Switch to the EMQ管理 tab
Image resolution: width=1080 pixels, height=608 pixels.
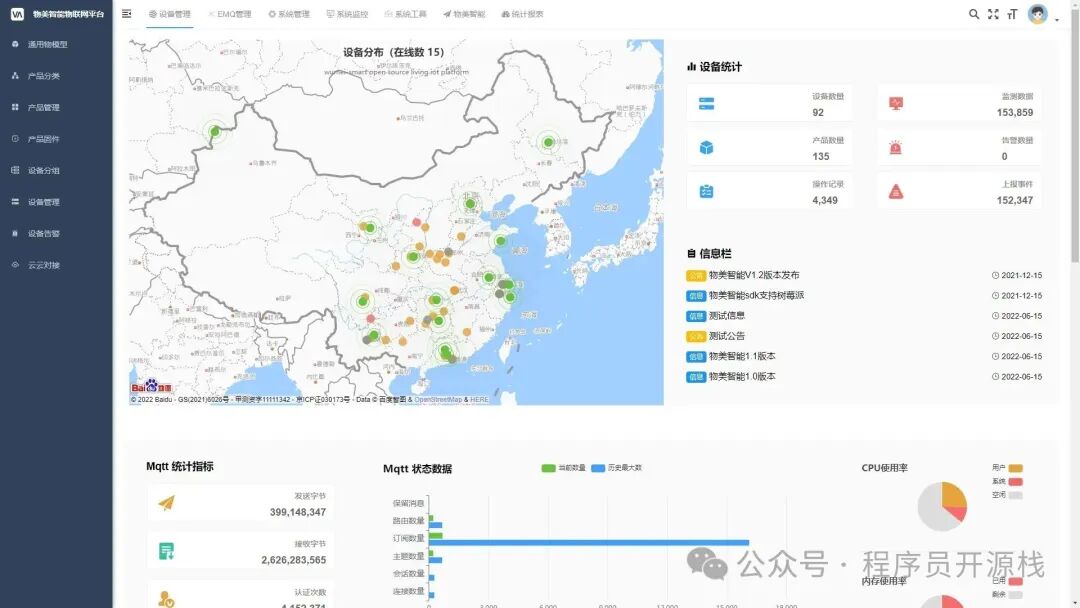click(229, 15)
